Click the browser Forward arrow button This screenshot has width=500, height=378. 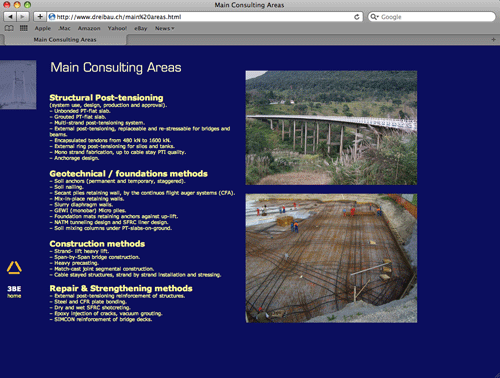[x=22, y=17]
